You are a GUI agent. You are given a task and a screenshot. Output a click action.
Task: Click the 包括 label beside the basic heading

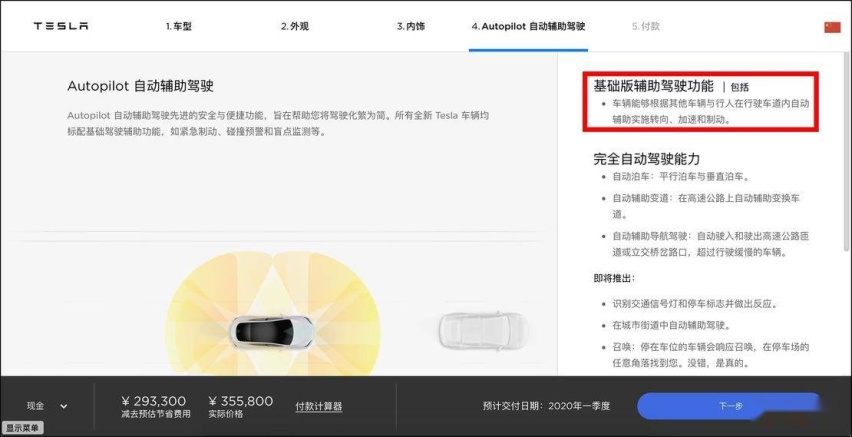click(x=740, y=87)
